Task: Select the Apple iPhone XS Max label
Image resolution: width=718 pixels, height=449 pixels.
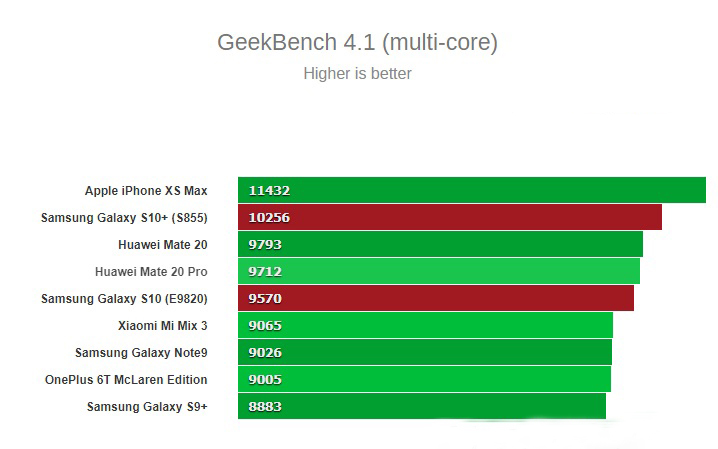Action: point(146,190)
